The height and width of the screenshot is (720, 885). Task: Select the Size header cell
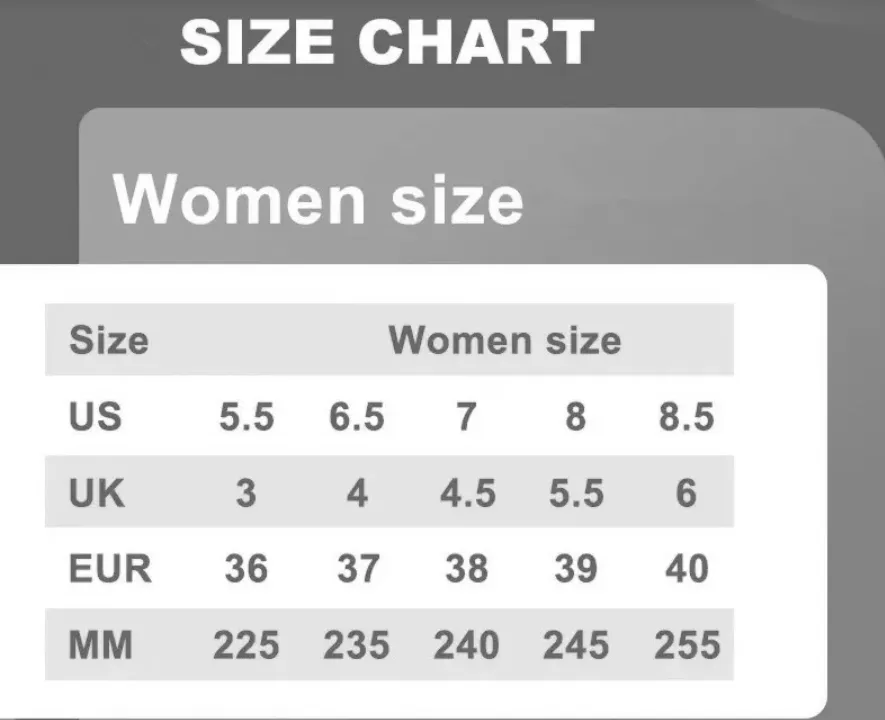click(x=108, y=340)
